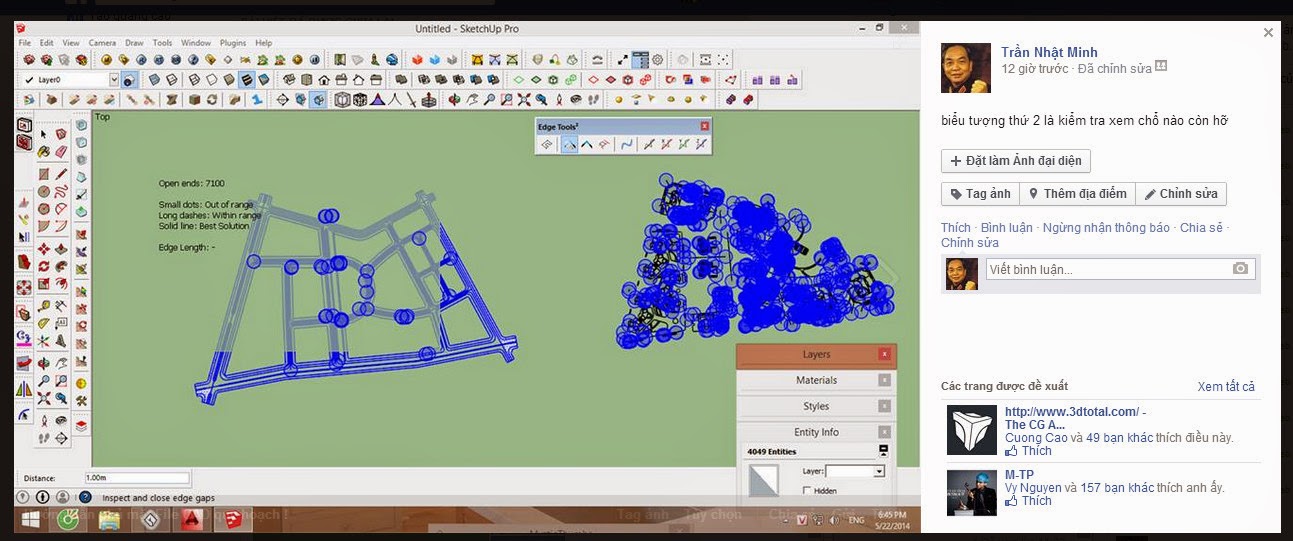The height and width of the screenshot is (541, 1293).
Task: Click the Distance input field
Action: coord(137,478)
